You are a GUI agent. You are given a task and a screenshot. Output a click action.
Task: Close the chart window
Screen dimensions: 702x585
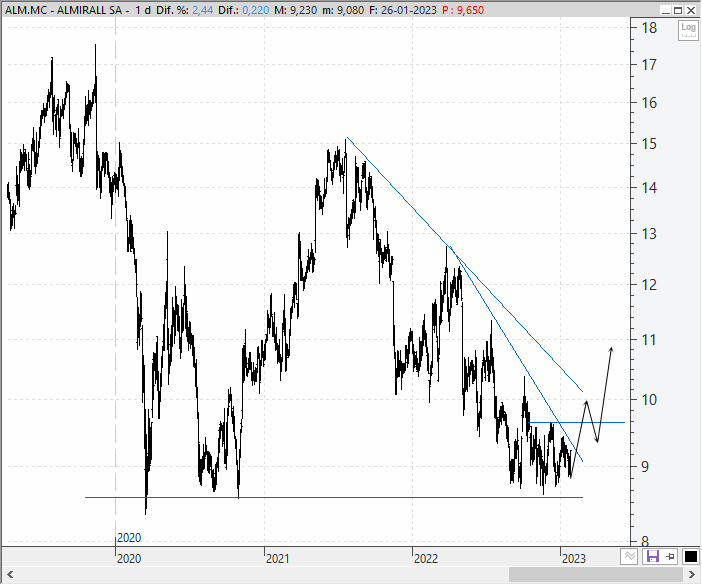pos(691,10)
